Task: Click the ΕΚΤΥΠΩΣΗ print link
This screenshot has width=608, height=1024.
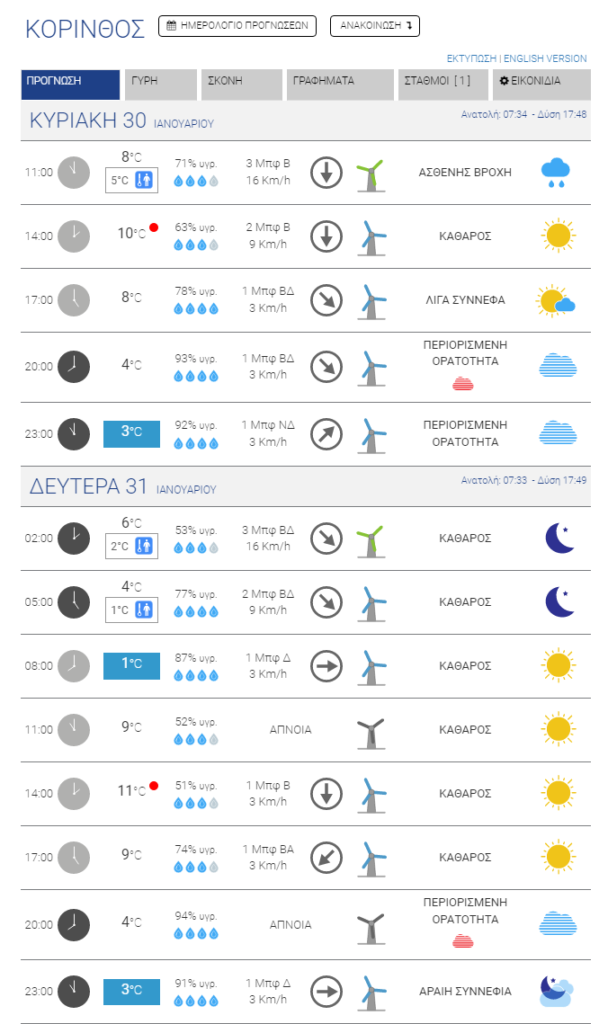Action: pyautogui.click(x=472, y=58)
